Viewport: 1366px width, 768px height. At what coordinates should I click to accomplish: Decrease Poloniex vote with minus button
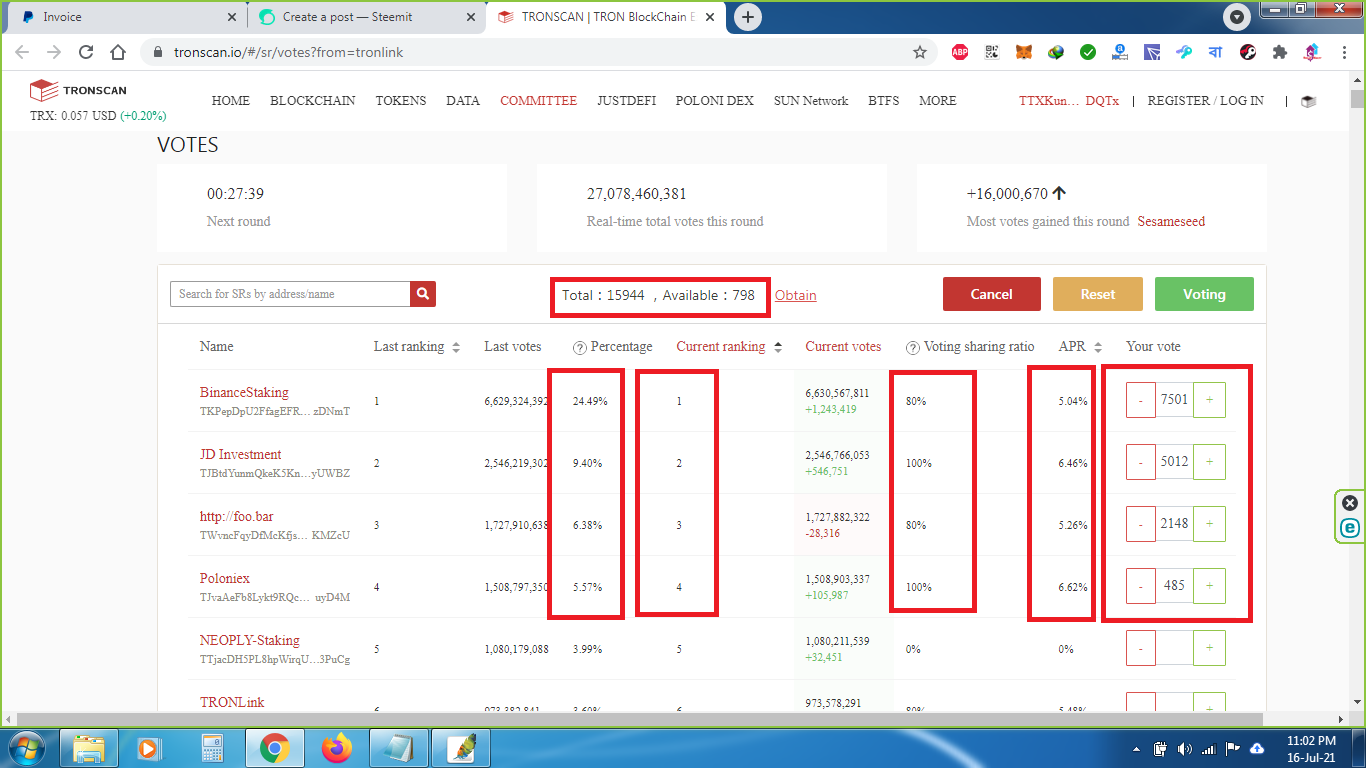1141,586
